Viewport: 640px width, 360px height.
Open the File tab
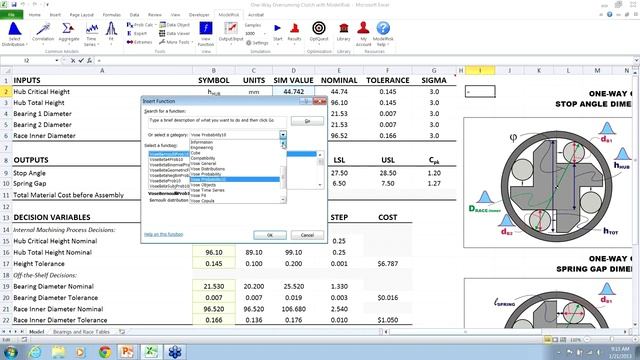11,15
